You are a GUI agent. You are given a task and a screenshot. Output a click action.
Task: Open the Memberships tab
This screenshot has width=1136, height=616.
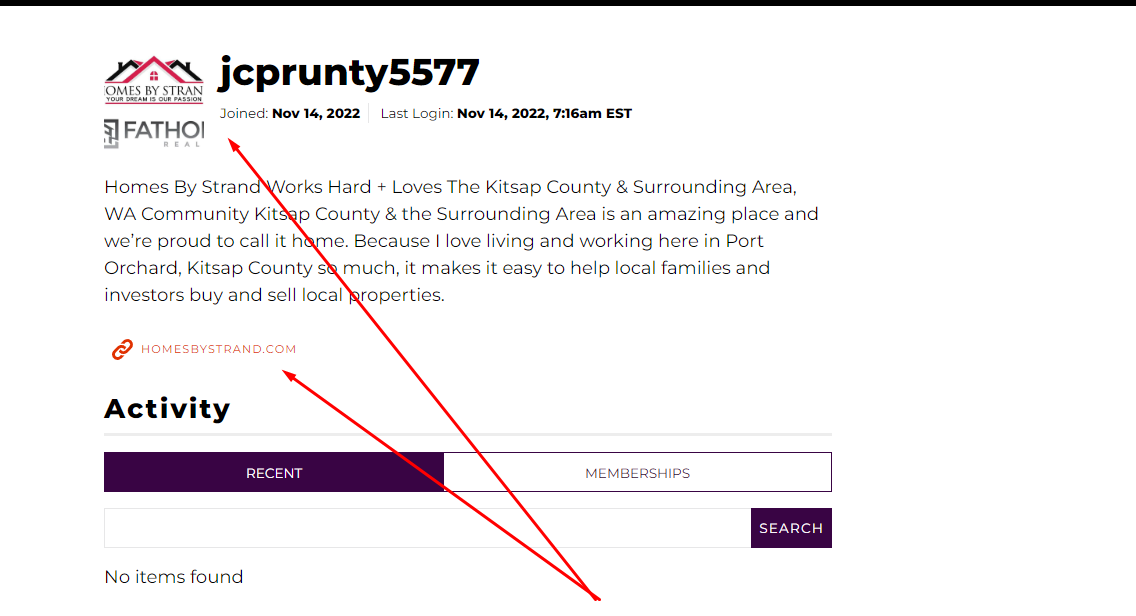(x=637, y=473)
